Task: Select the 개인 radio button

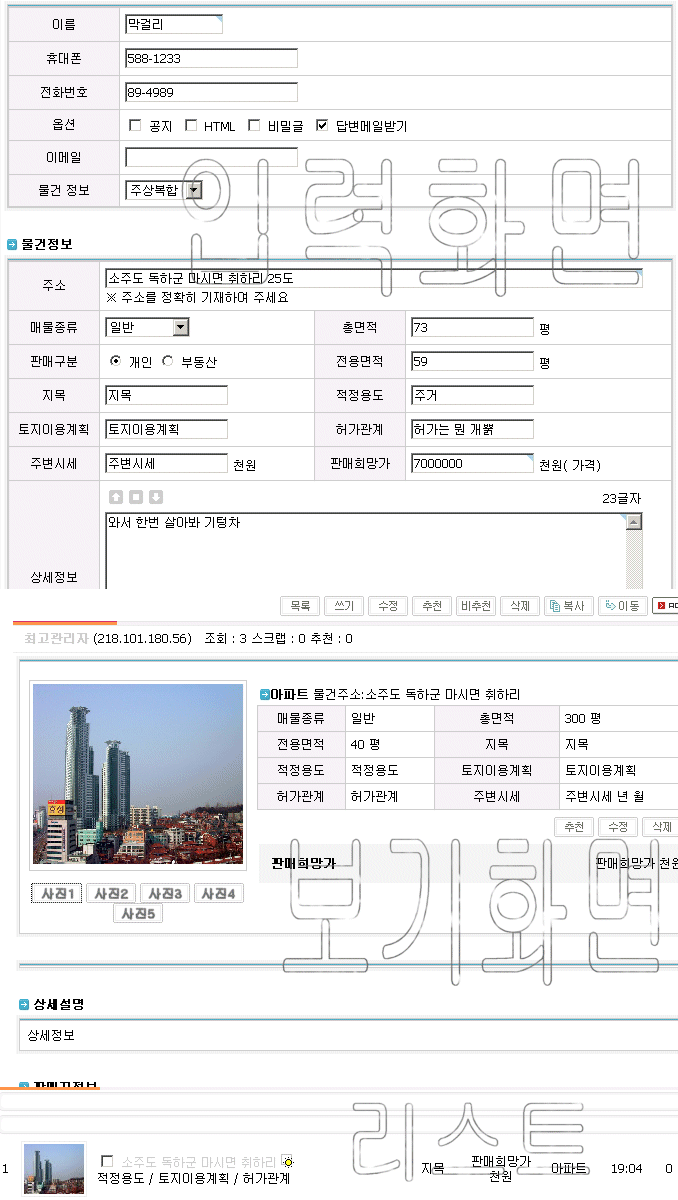Action: [x=116, y=361]
